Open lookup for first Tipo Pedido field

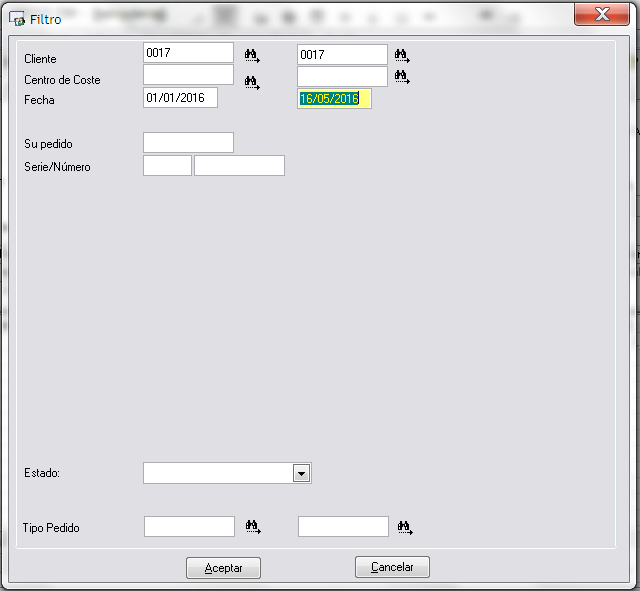point(253,527)
